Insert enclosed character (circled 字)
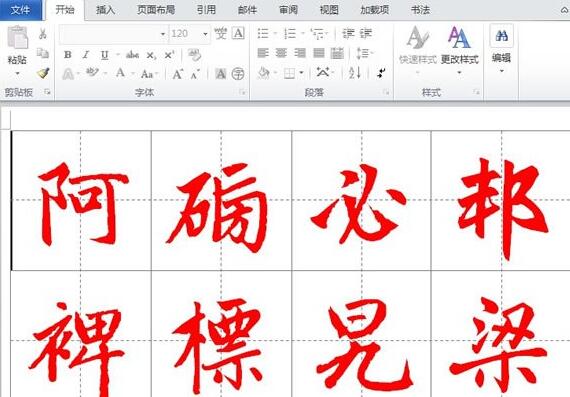Screen dimensions: 570x397 tap(238, 74)
